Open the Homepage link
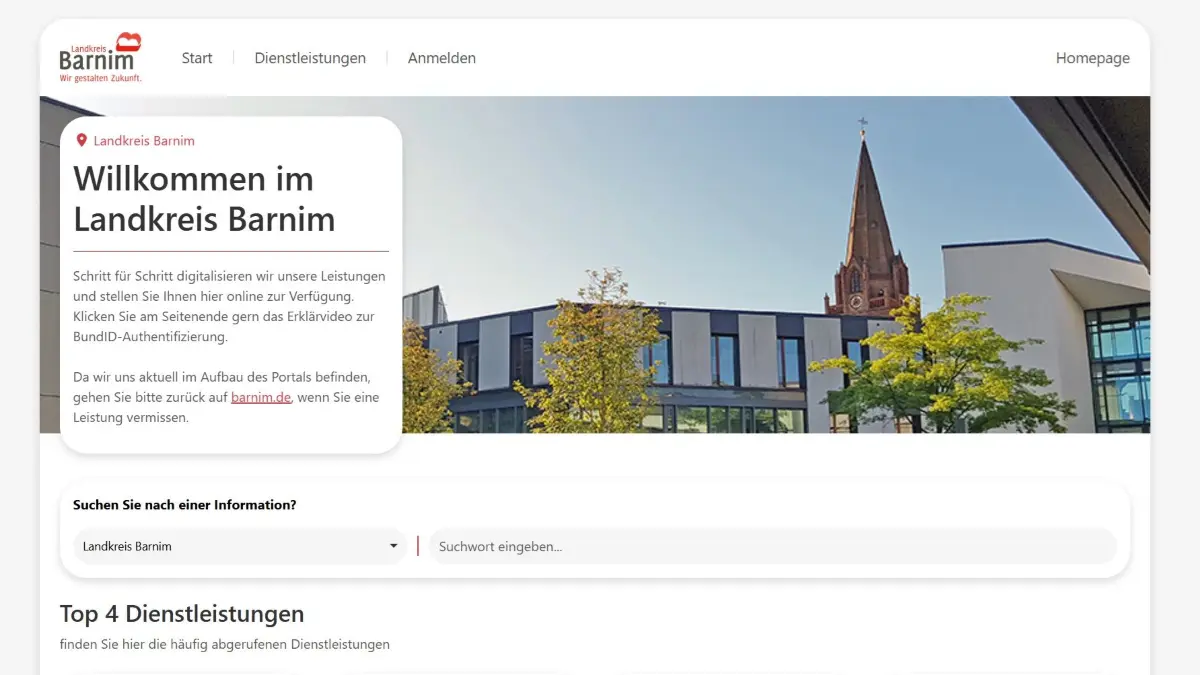1200x675 pixels. click(x=1092, y=58)
